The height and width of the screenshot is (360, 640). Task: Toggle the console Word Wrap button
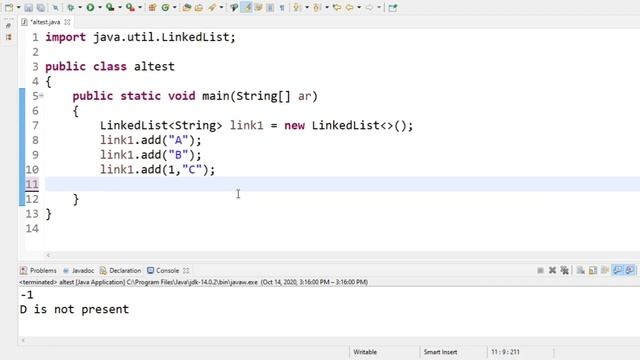coord(605,270)
